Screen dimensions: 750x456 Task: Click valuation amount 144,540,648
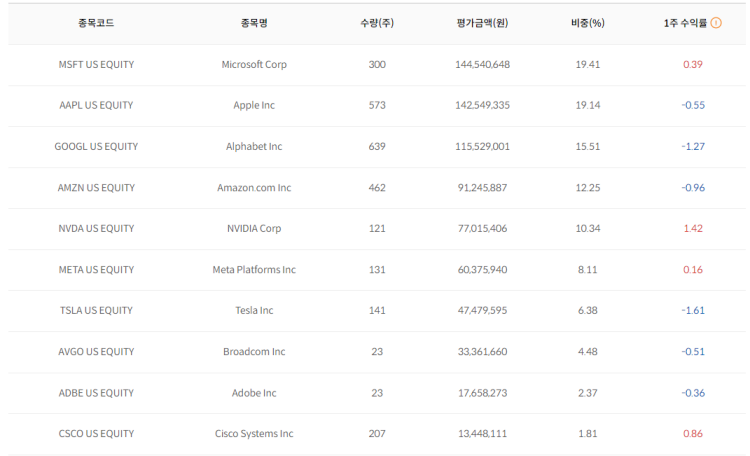482,65
